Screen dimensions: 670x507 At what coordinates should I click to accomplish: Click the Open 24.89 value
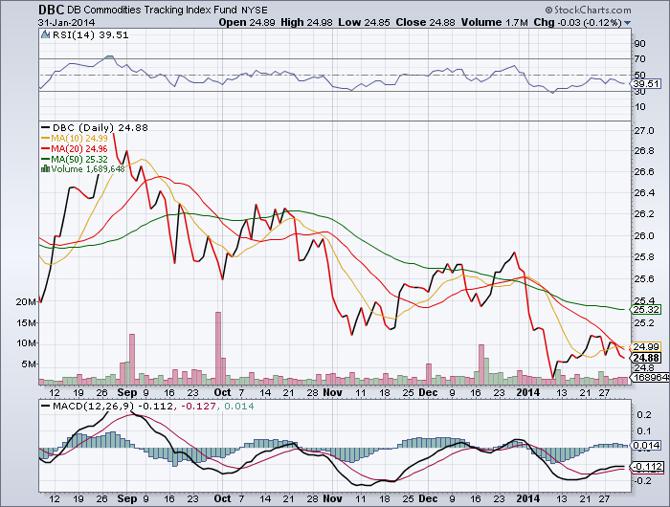click(x=247, y=22)
